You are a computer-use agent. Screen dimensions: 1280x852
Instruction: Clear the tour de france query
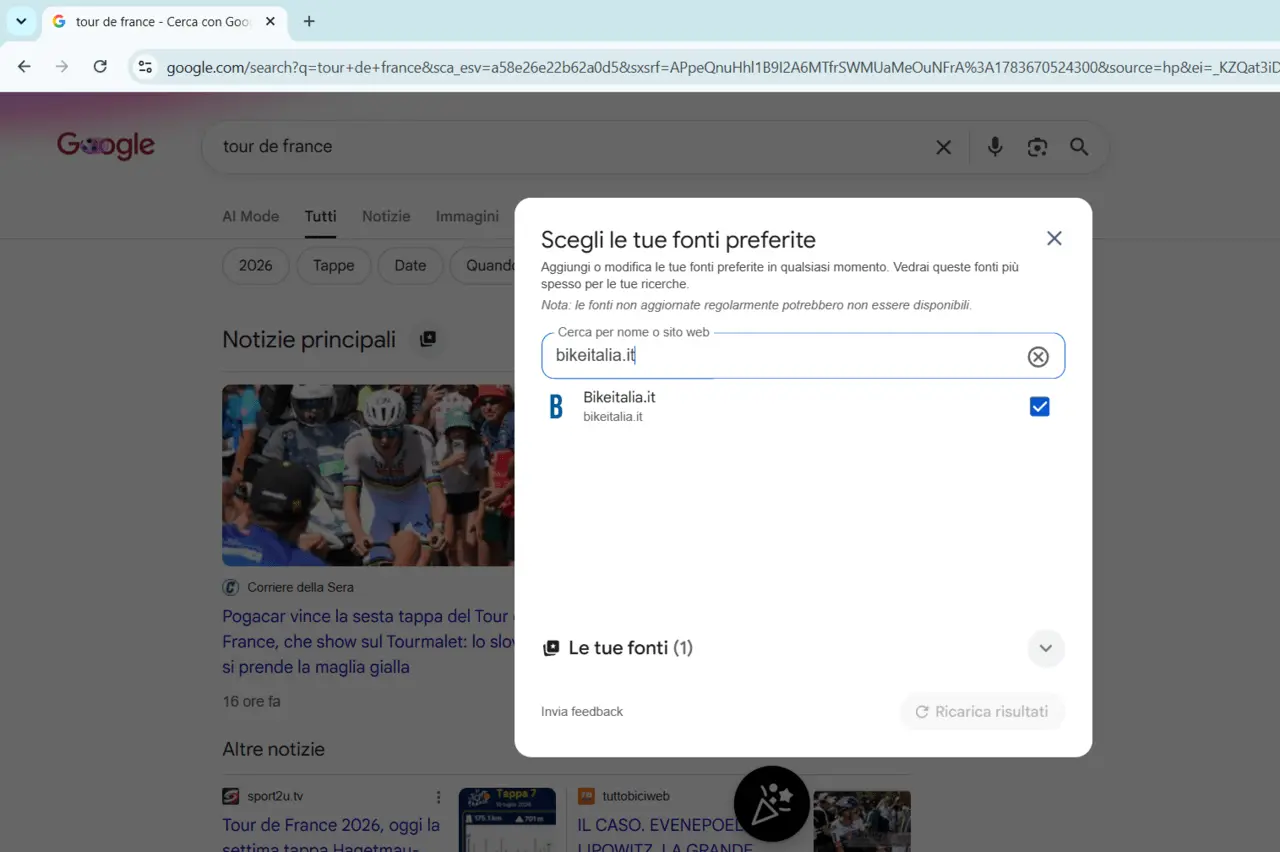(x=943, y=147)
